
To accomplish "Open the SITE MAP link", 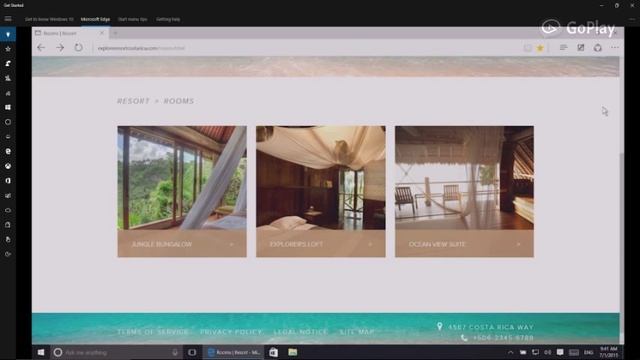I will [x=357, y=332].
